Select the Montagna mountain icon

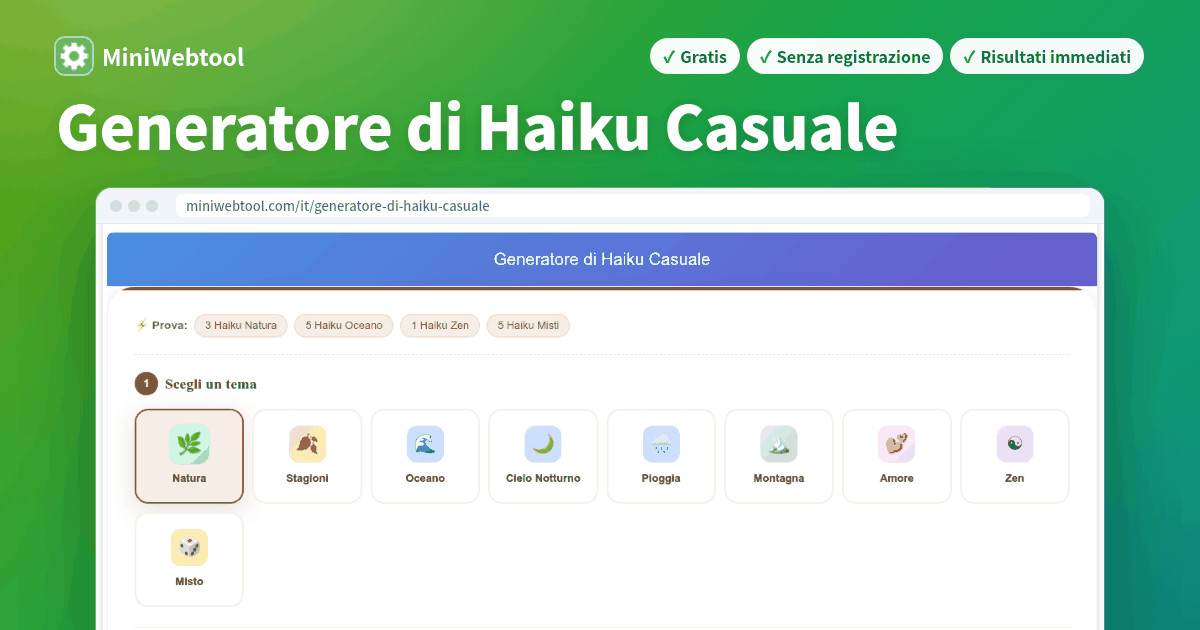779,444
